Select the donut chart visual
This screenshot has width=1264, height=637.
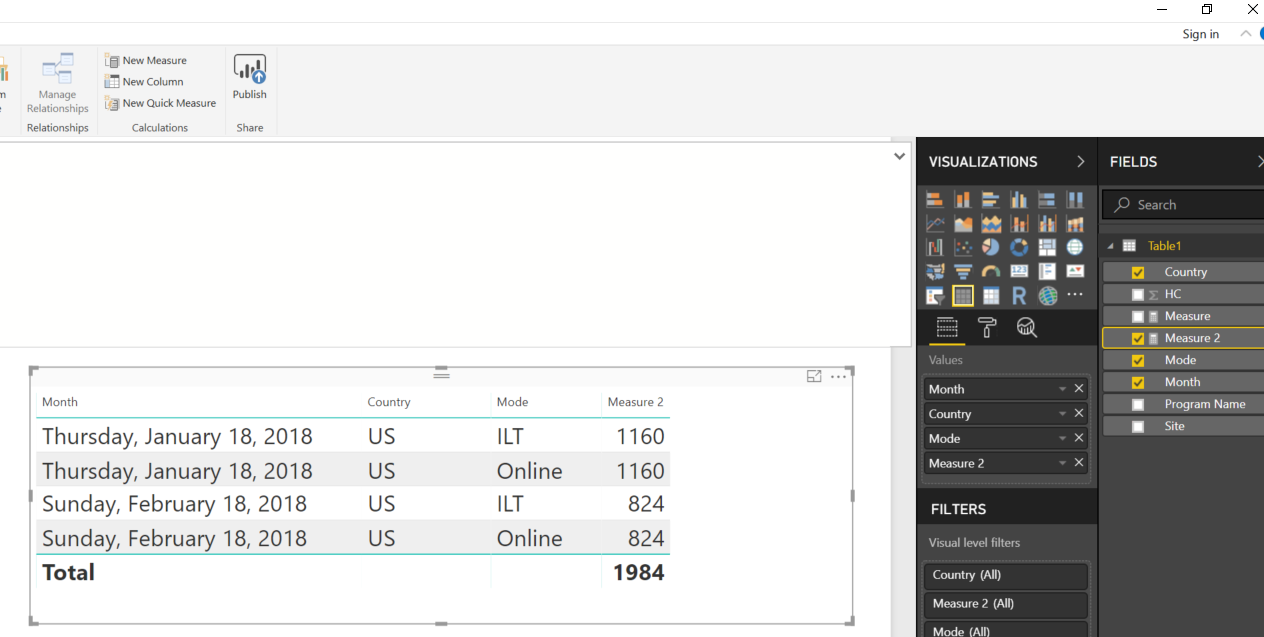(1019, 247)
